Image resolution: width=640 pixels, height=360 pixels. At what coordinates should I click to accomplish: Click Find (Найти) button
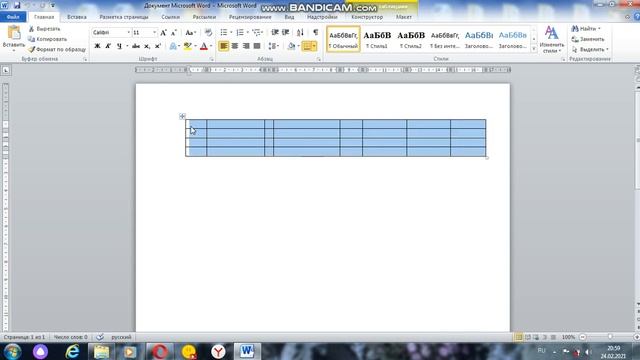click(x=586, y=29)
